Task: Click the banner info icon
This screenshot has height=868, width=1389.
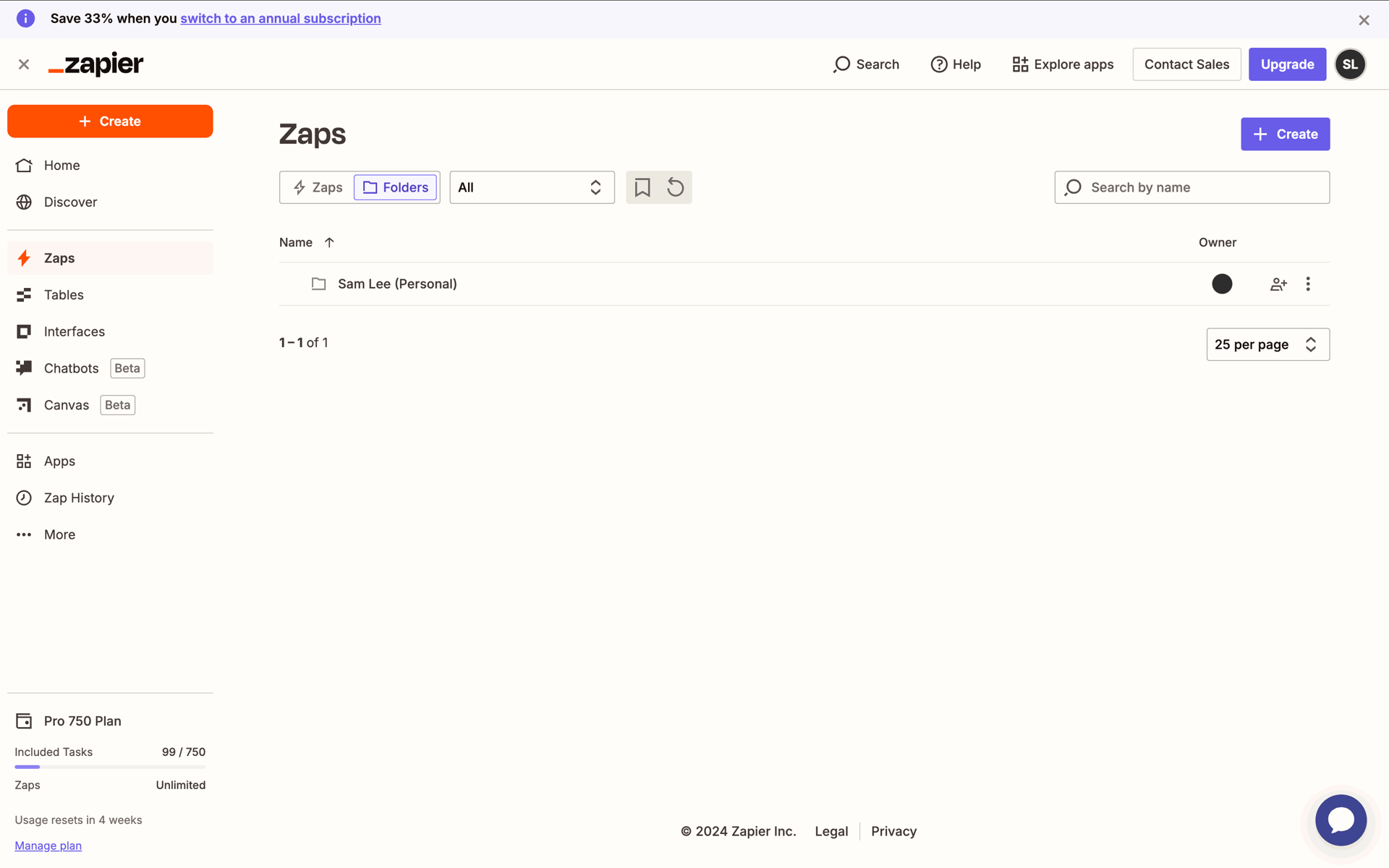Action: point(25,18)
